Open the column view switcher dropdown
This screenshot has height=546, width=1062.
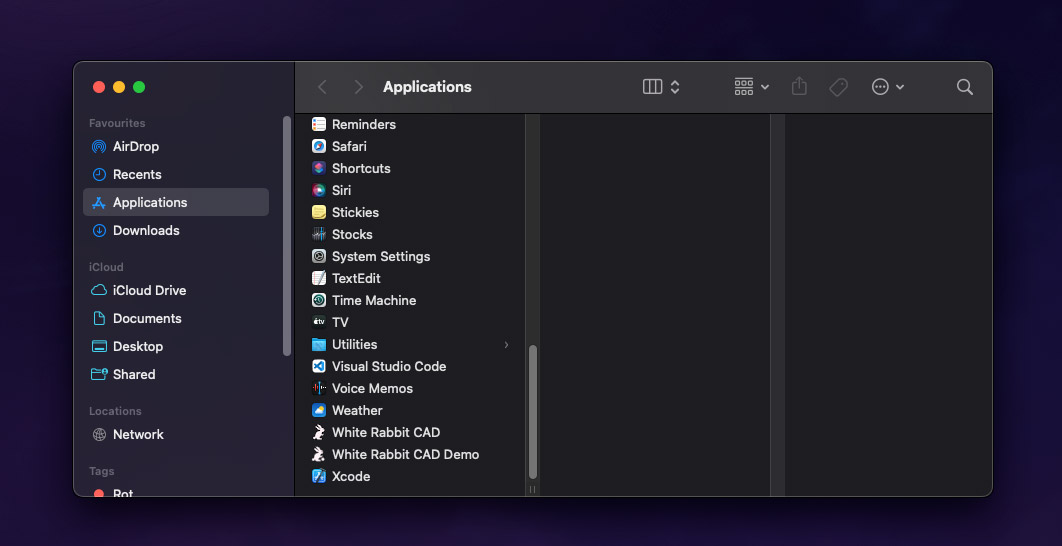pos(661,87)
